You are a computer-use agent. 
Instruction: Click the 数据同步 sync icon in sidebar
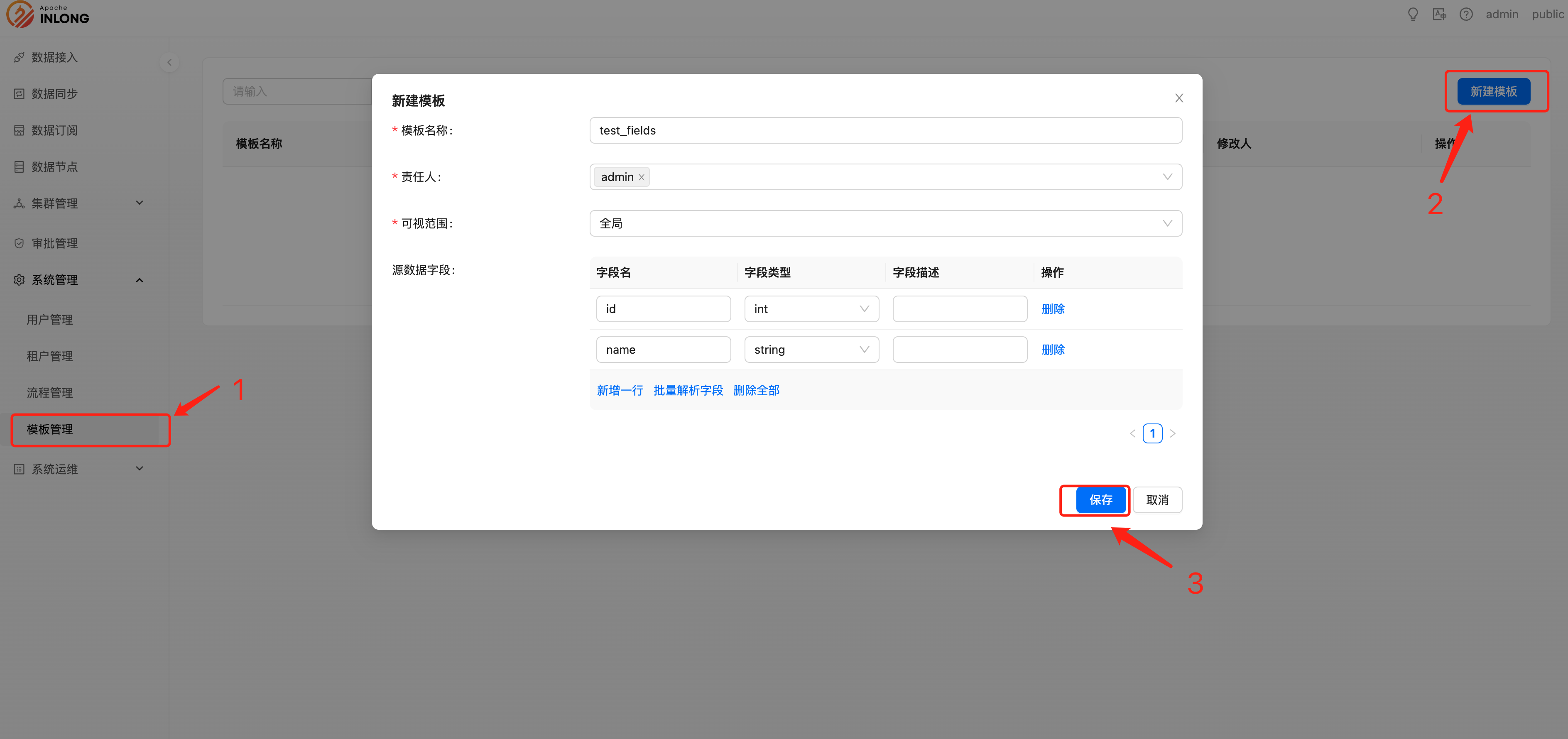pyautogui.click(x=19, y=93)
